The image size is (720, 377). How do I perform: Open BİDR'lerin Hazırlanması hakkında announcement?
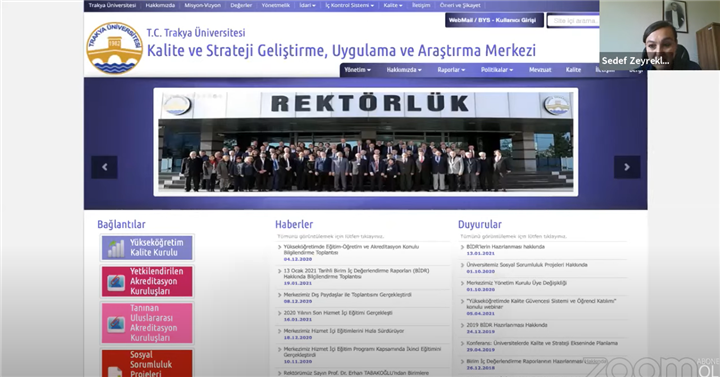[x=505, y=247]
